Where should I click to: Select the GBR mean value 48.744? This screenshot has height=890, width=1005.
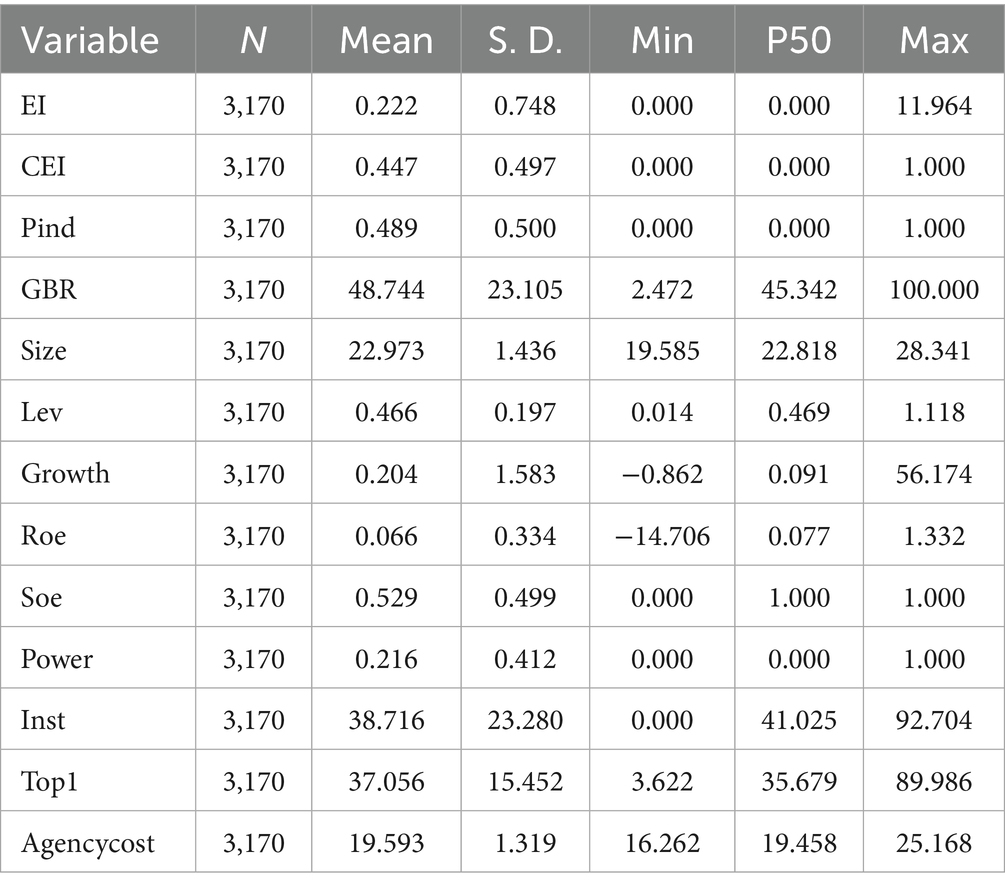point(386,290)
